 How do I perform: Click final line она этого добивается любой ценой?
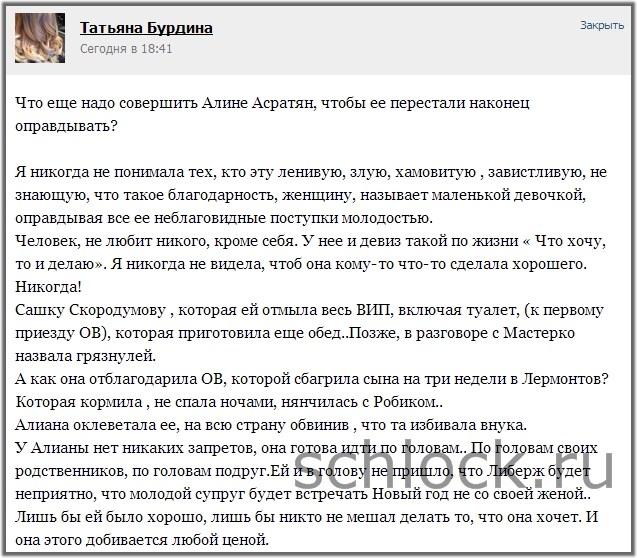(142, 542)
